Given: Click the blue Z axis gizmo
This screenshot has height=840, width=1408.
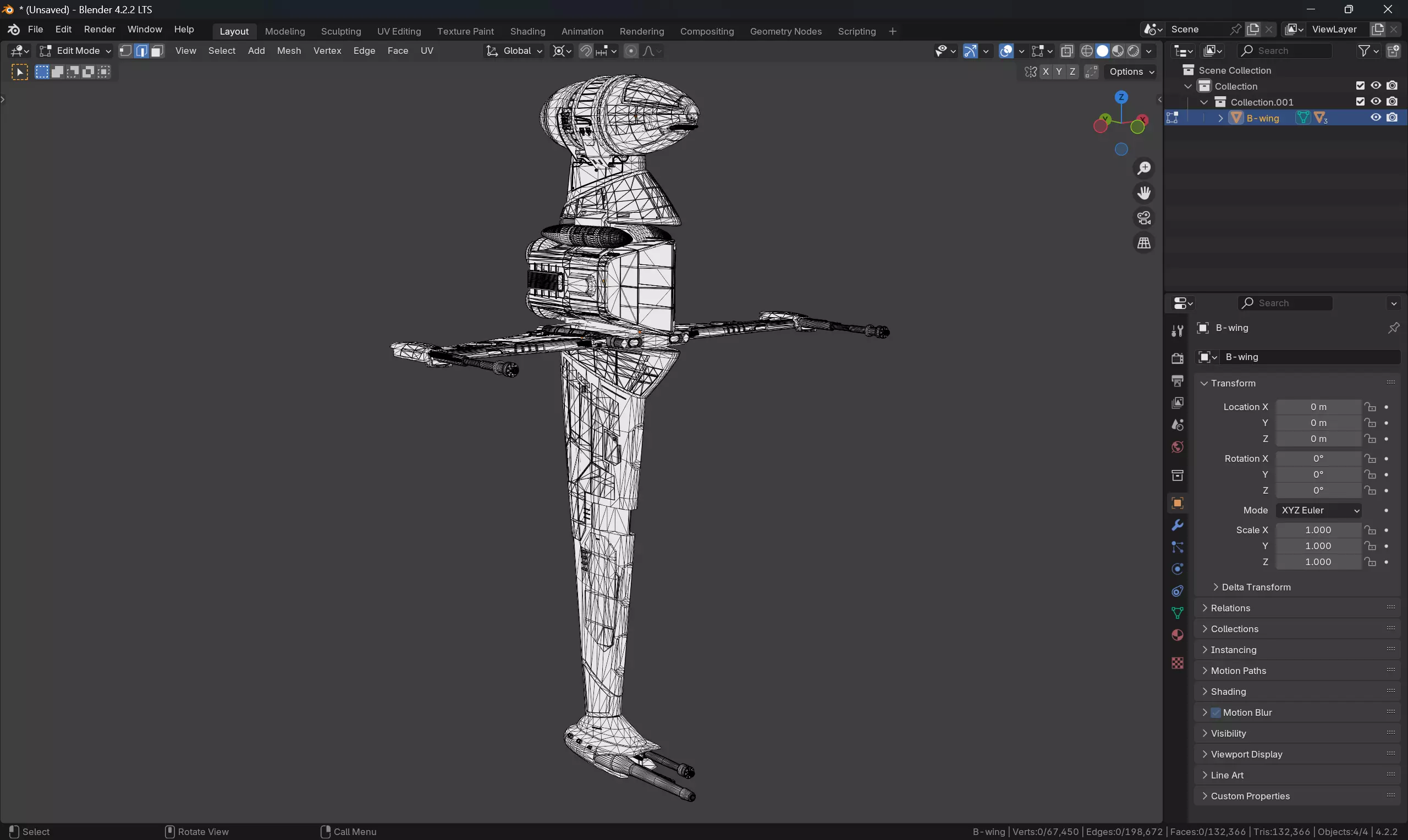Looking at the screenshot, I should [x=1121, y=97].
